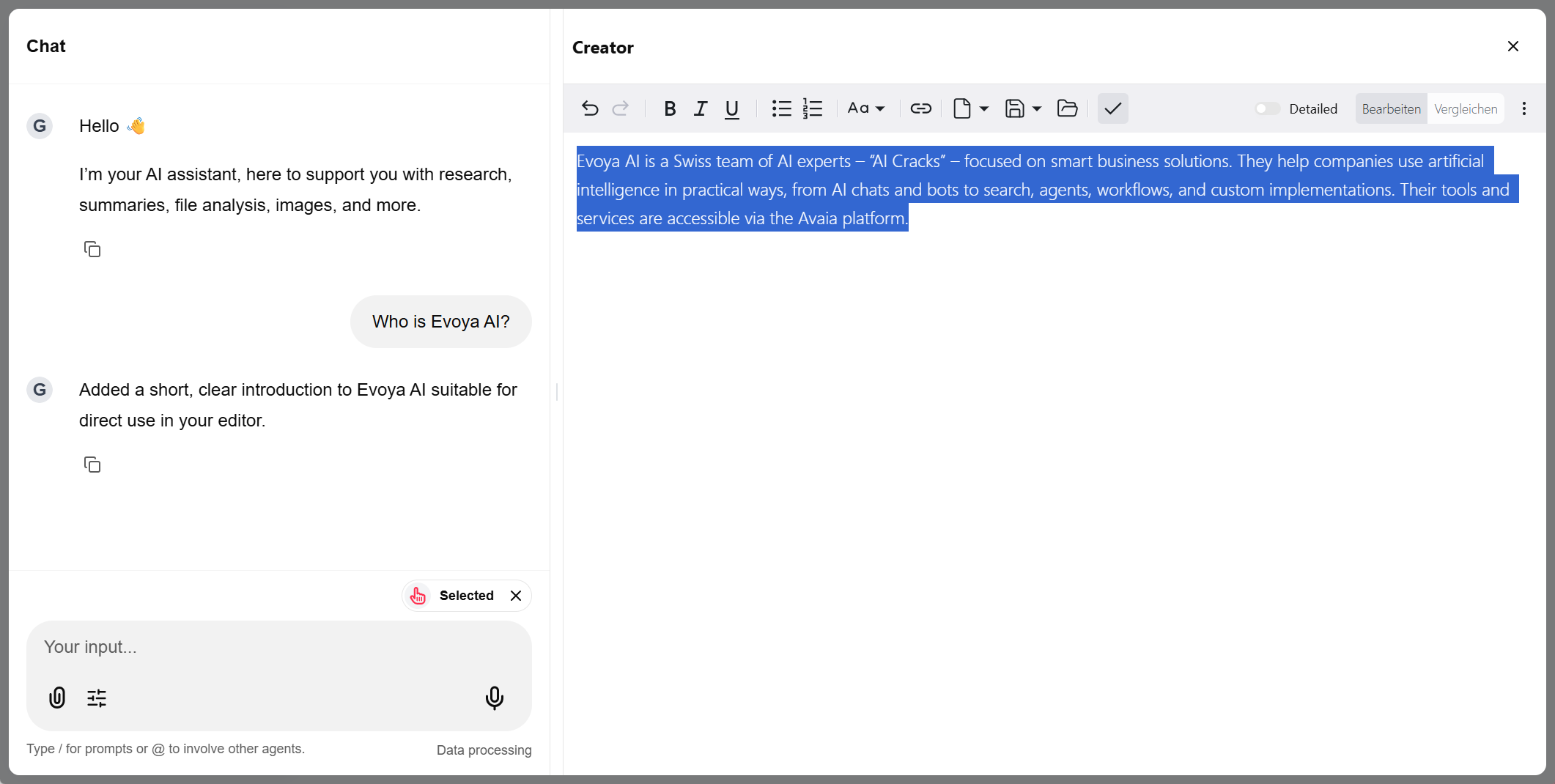
Task: Toggle italic formatting
Action: 701,108
